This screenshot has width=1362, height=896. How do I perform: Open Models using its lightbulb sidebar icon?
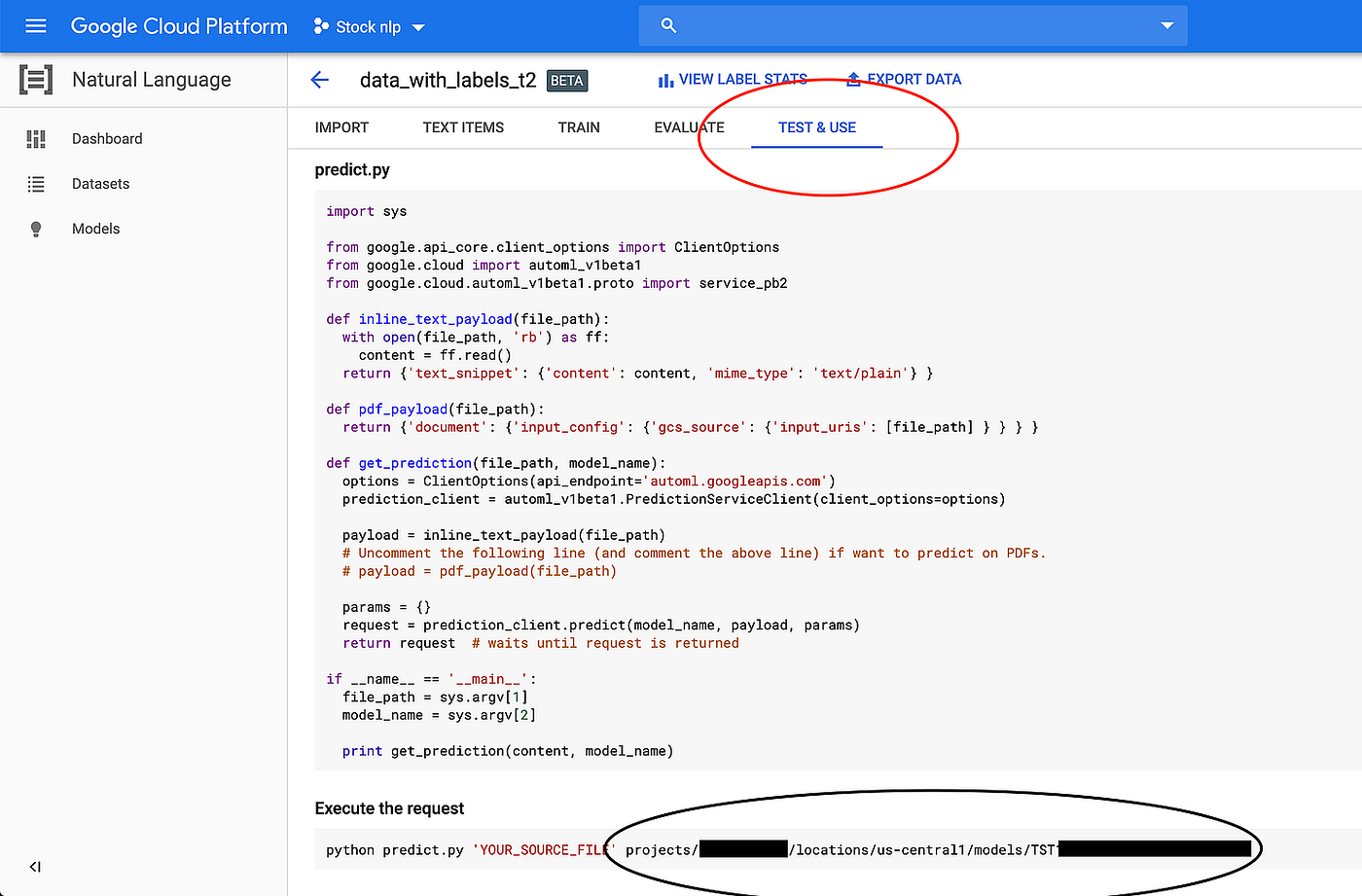tap(36, 229)
